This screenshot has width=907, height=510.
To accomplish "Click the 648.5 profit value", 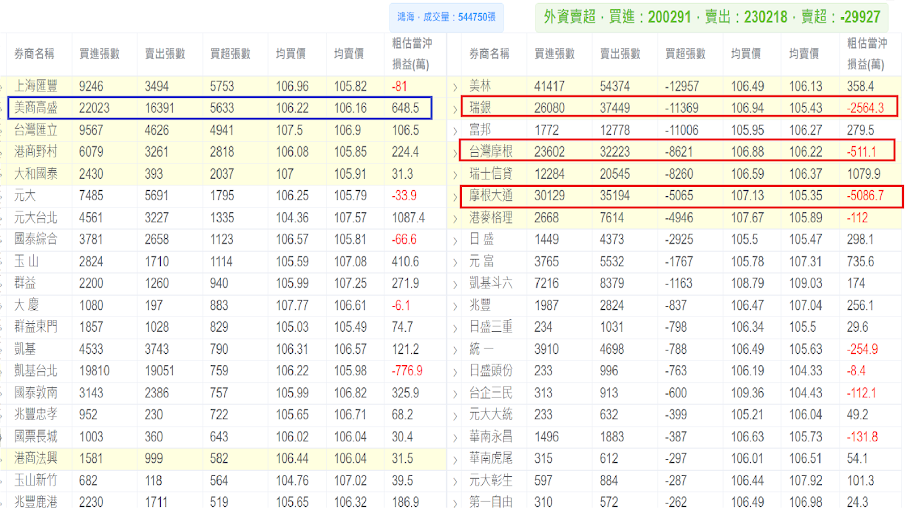I will pos(405,108).
